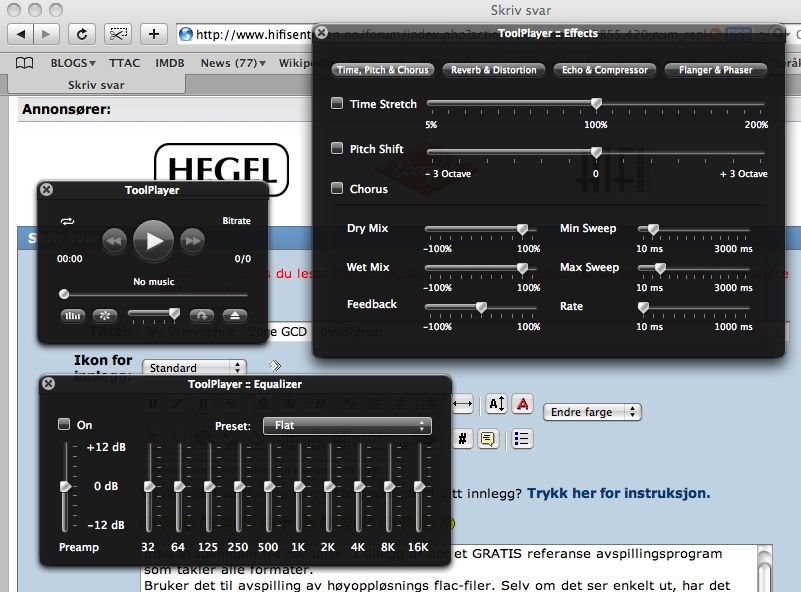Click the curved-arrow button beside eject
Image resolution: width=801 pixels, height=592 pixels.
click(202, 315)
